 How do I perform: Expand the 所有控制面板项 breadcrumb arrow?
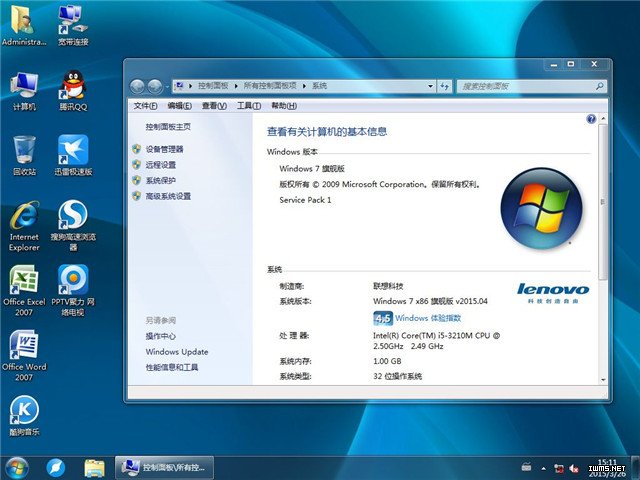tap(304, 86)
